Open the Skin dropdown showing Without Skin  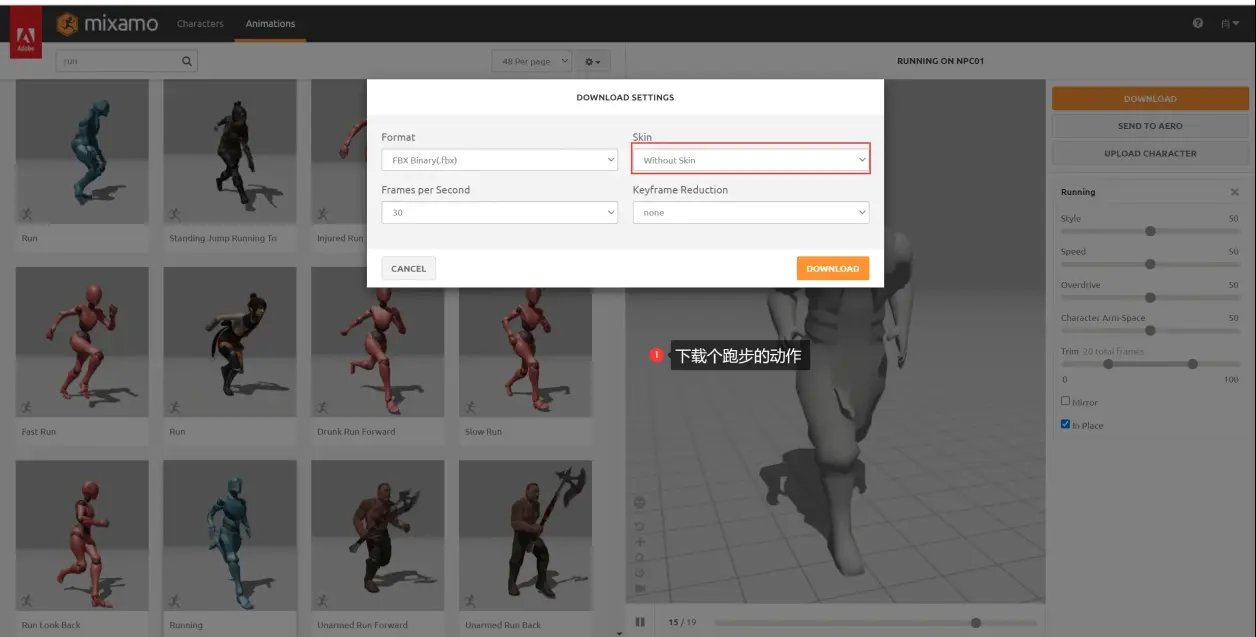click(x=751, y=160)
